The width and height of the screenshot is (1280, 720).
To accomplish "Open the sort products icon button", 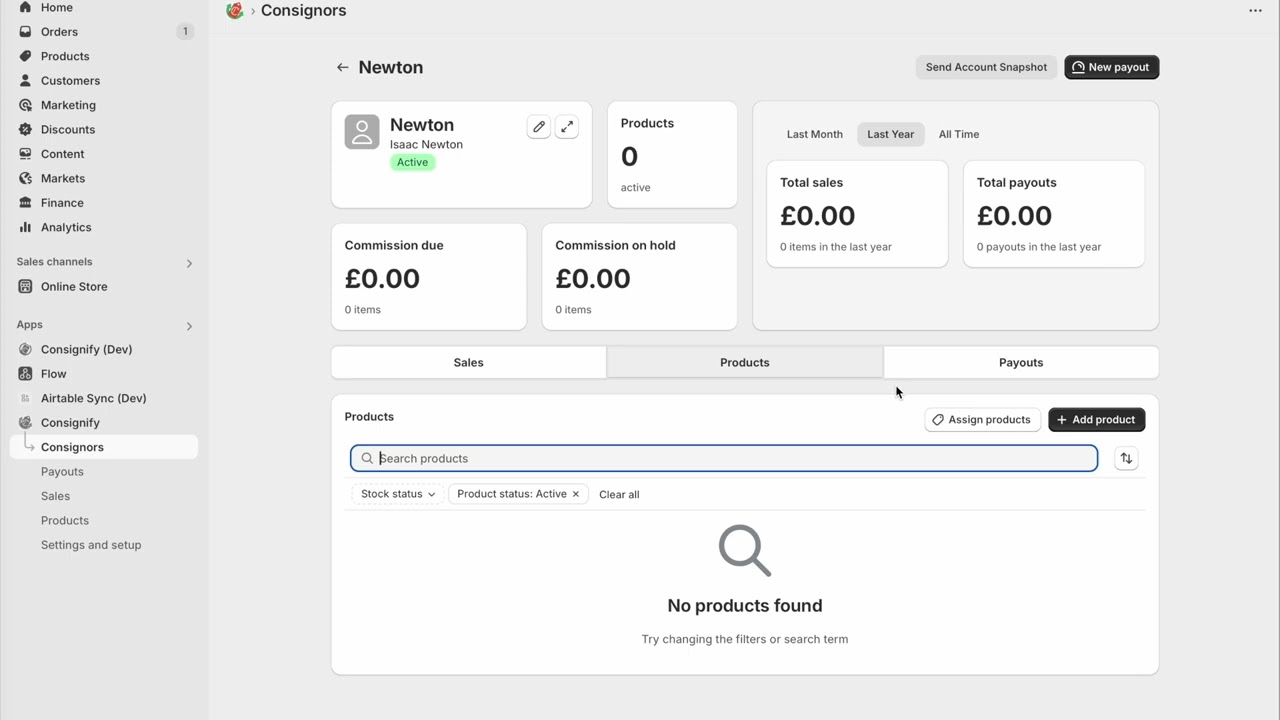I will click(1126, 458).
